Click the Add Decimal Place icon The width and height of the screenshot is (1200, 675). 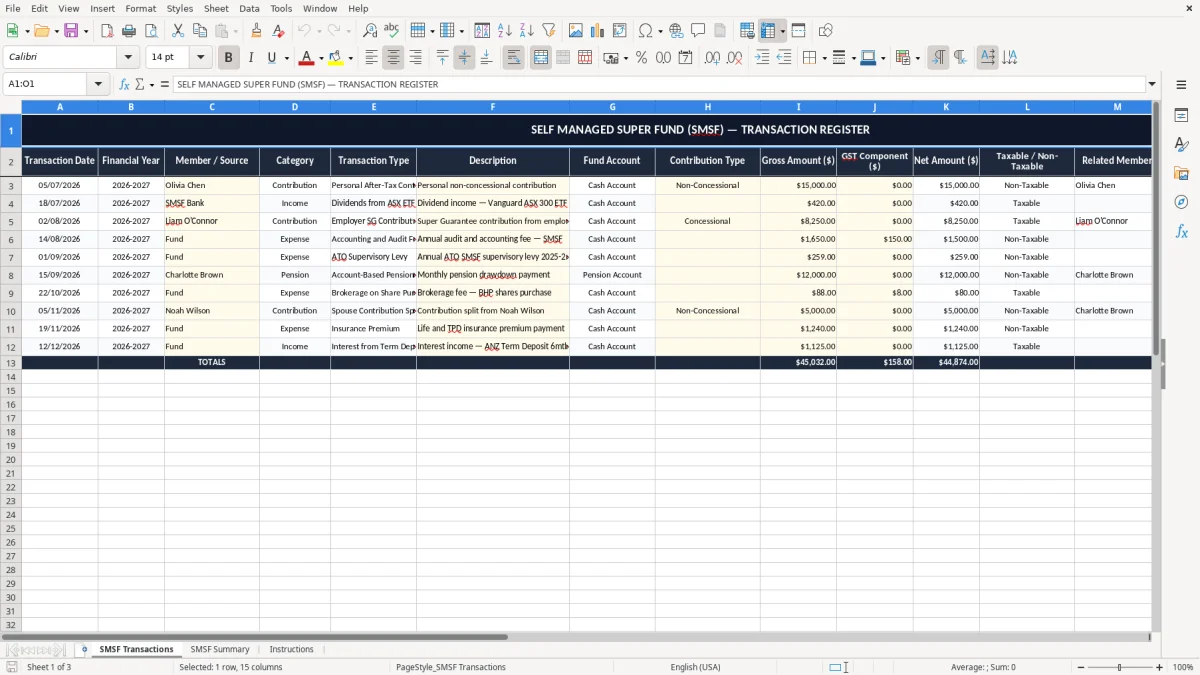712,58
